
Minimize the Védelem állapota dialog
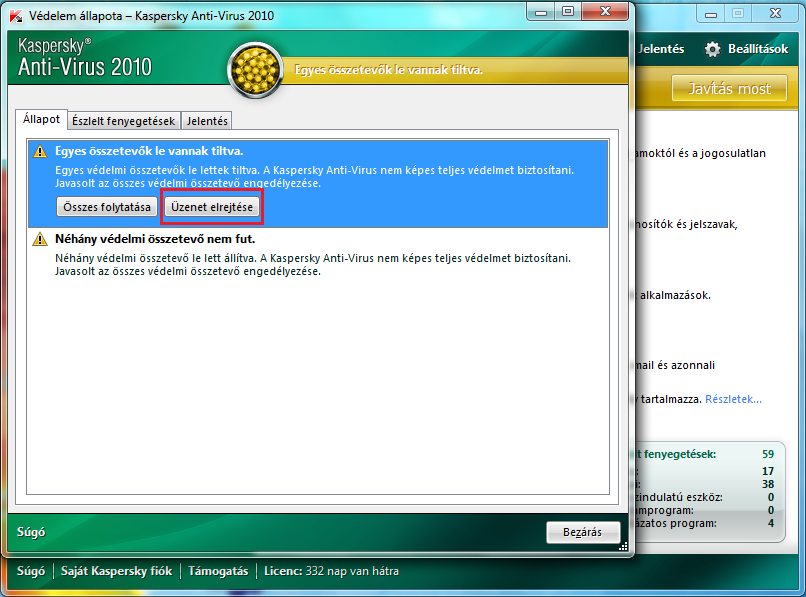point(541,12)
